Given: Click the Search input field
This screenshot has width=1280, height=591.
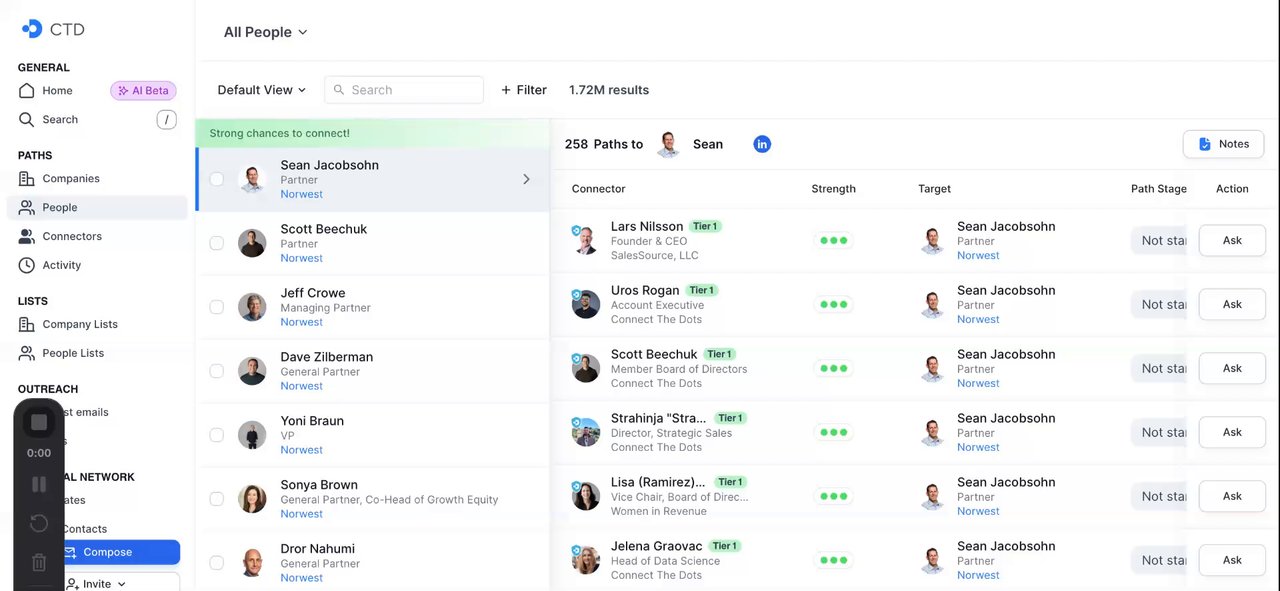Looking at the screenshot, I should (x=404, y=90).
